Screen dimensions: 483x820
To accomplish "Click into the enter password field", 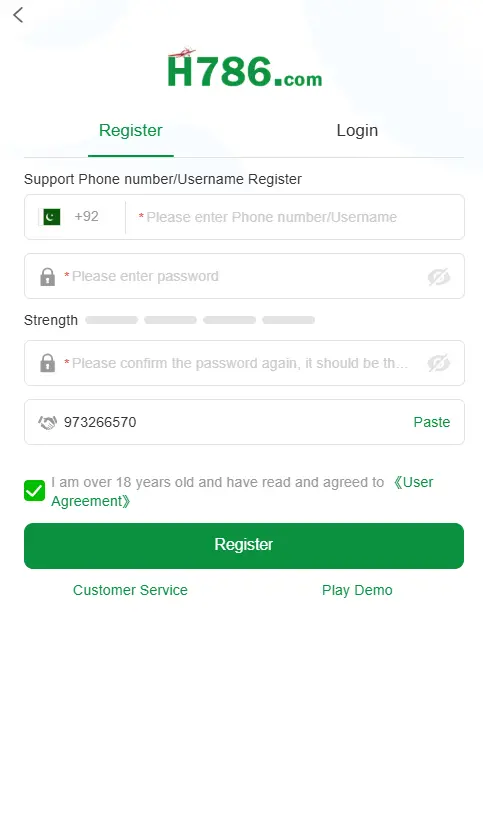I will pyautogui.click(x=244, y=276).
